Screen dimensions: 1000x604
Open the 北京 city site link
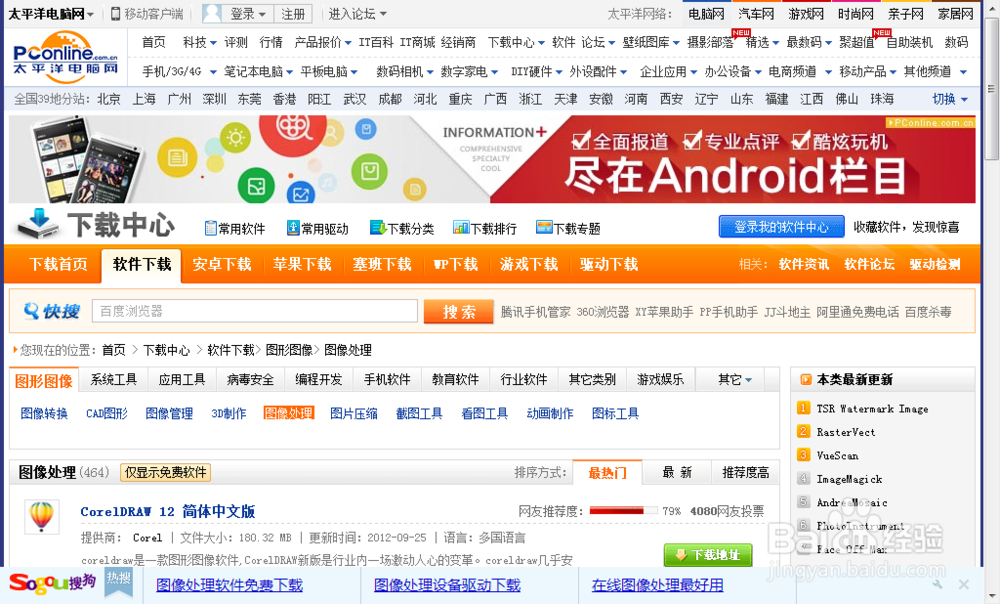pyautogui.click(x=108, y=99)
